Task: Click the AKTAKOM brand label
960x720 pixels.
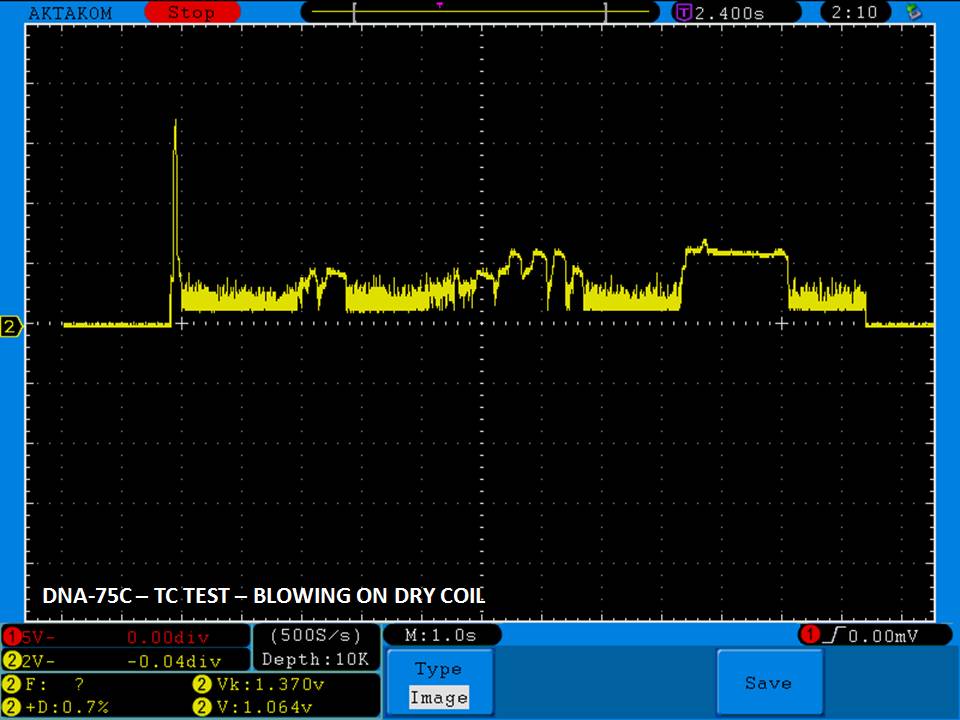Action: [70, 13]
